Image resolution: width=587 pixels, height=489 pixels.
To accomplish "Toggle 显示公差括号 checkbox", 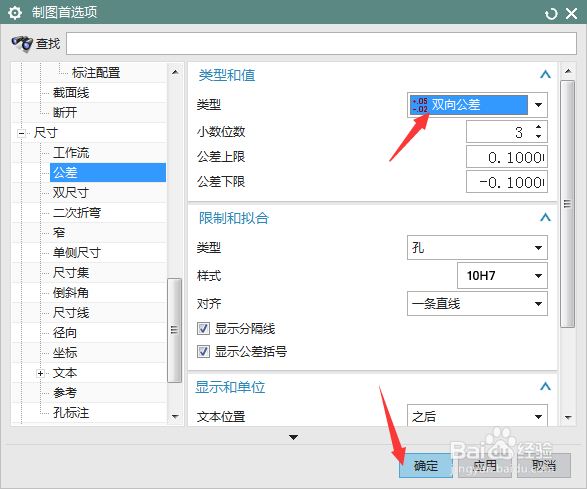I will tap(203, 352).
